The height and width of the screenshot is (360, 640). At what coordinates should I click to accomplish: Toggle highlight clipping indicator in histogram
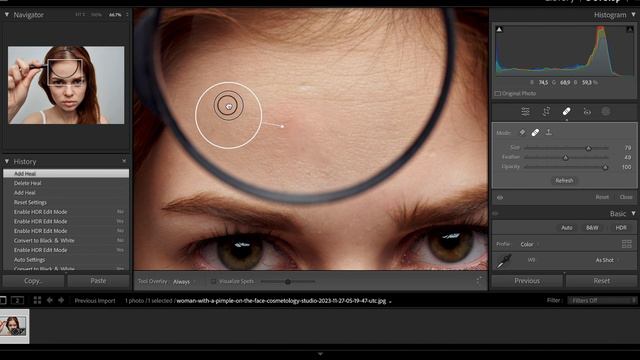pos(630,29)
